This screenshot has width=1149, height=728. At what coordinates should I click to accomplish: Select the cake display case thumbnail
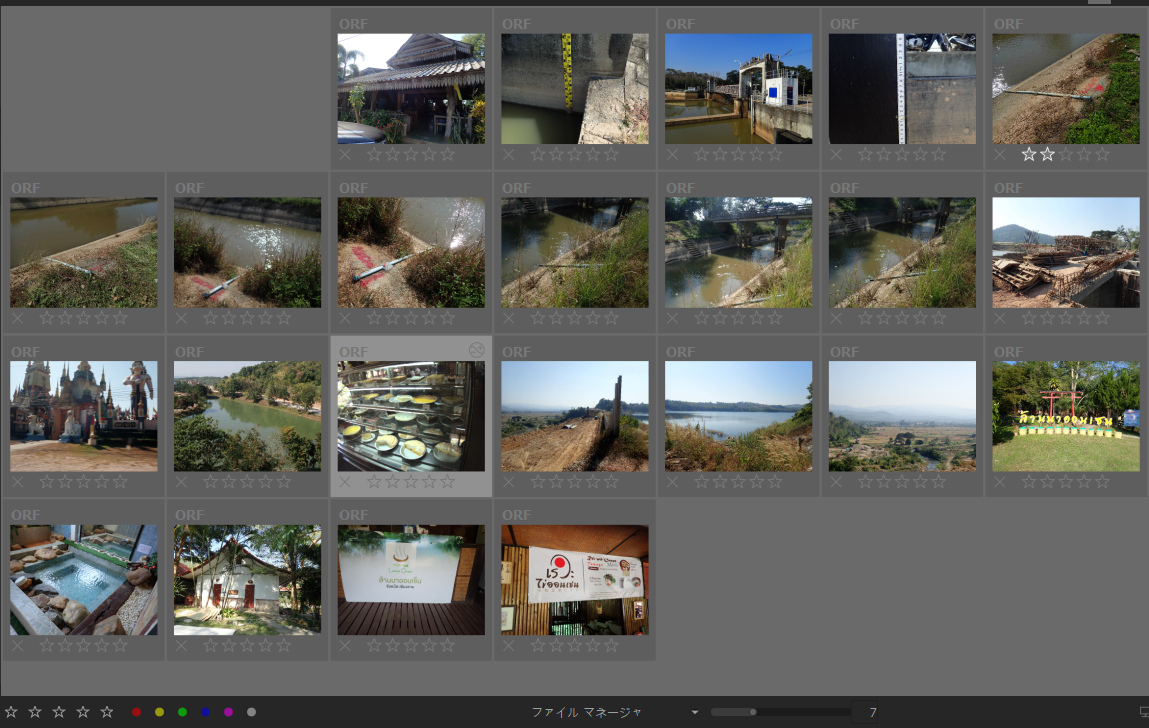(411, 416)
